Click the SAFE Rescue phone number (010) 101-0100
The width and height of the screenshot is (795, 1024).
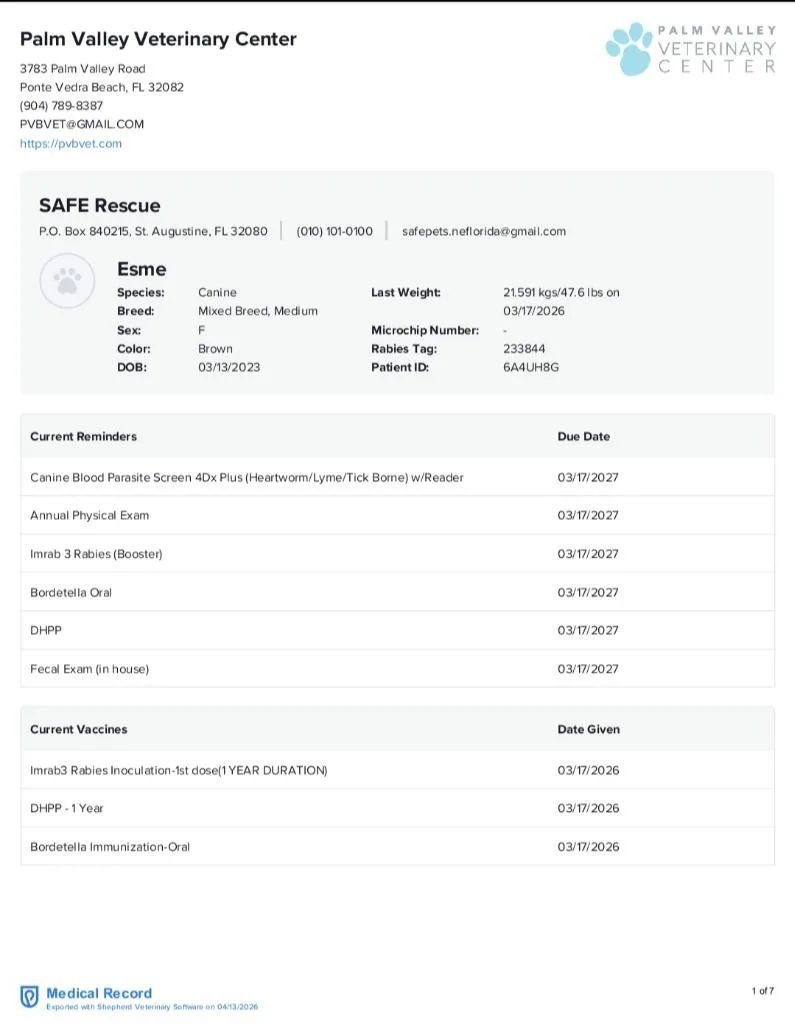(334, 231)
